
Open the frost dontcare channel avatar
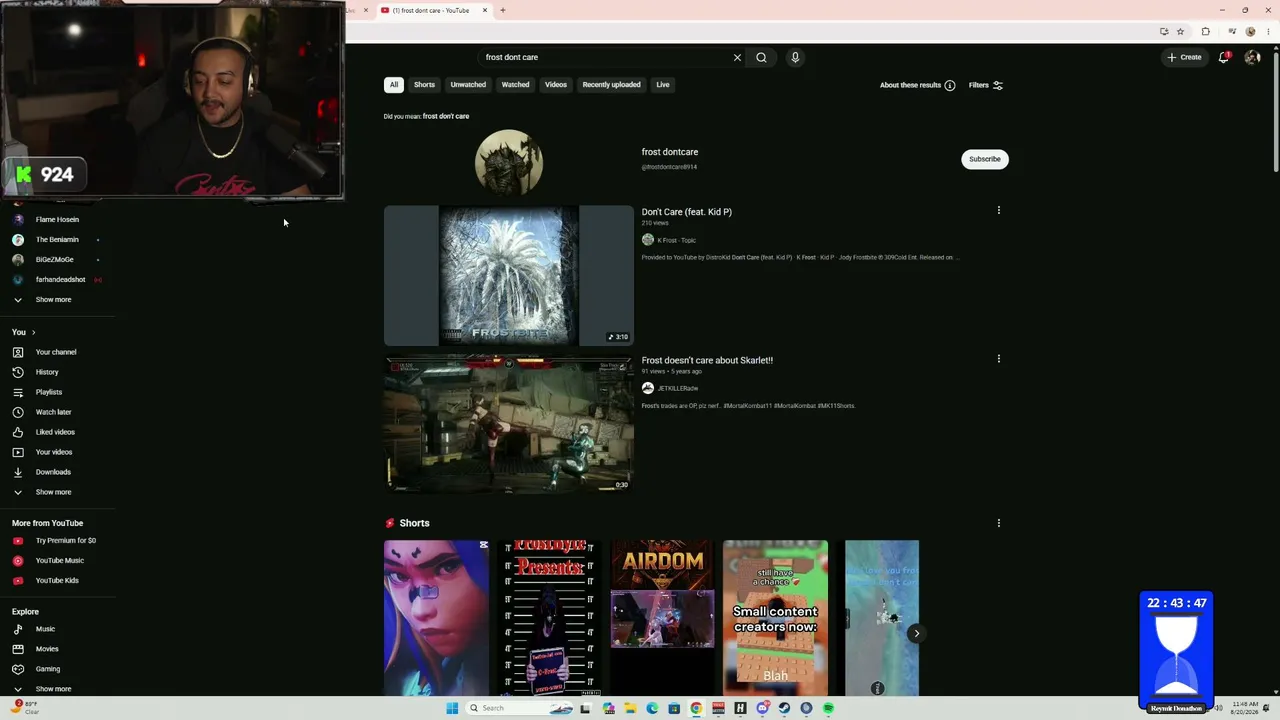click(x=509, y=162)
